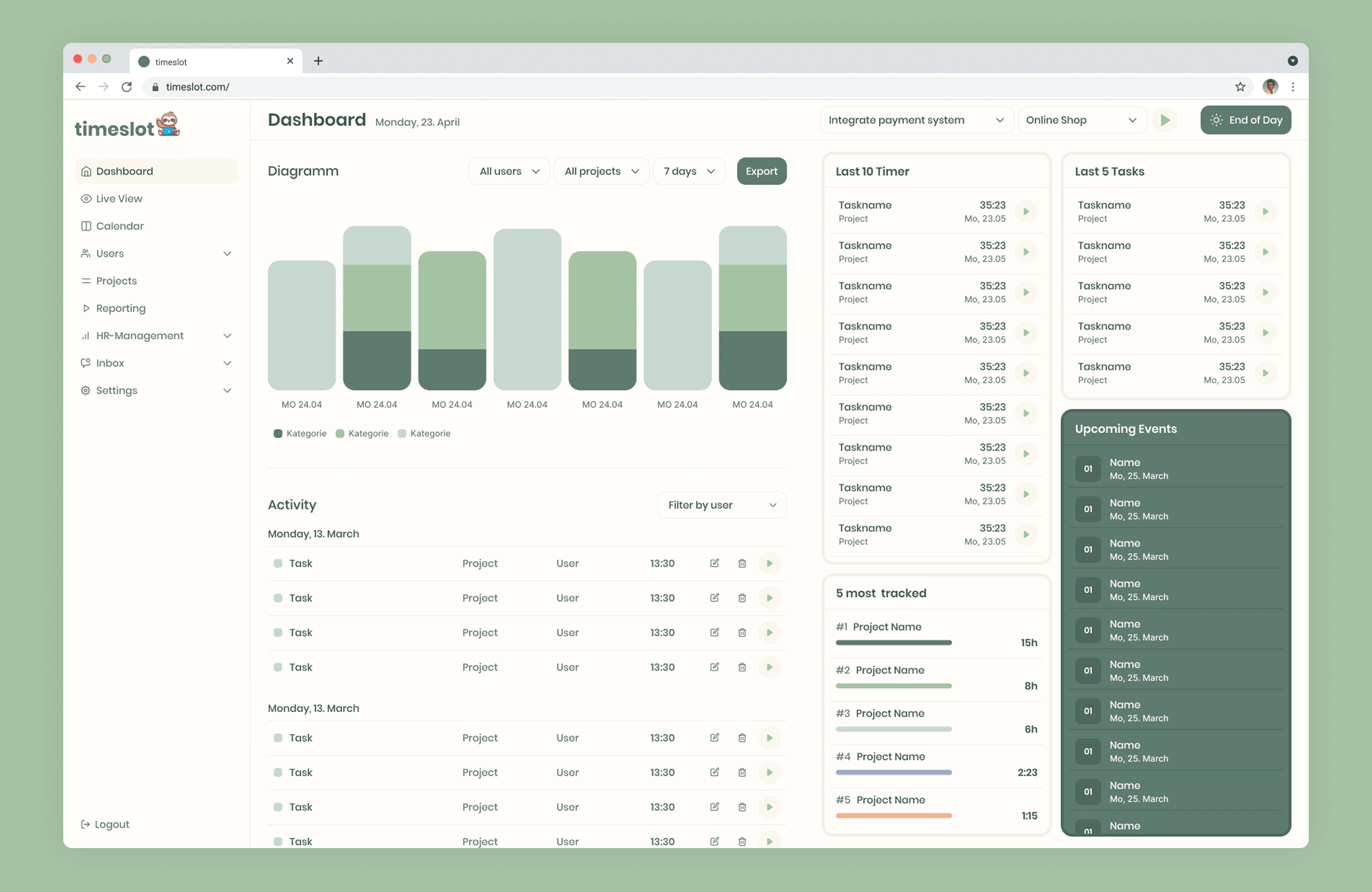Image resolution: width=1372 pixels, height=892 pixels.
Task: Resume the first task in Last 5 Tasks
Action: point(1266,212)
